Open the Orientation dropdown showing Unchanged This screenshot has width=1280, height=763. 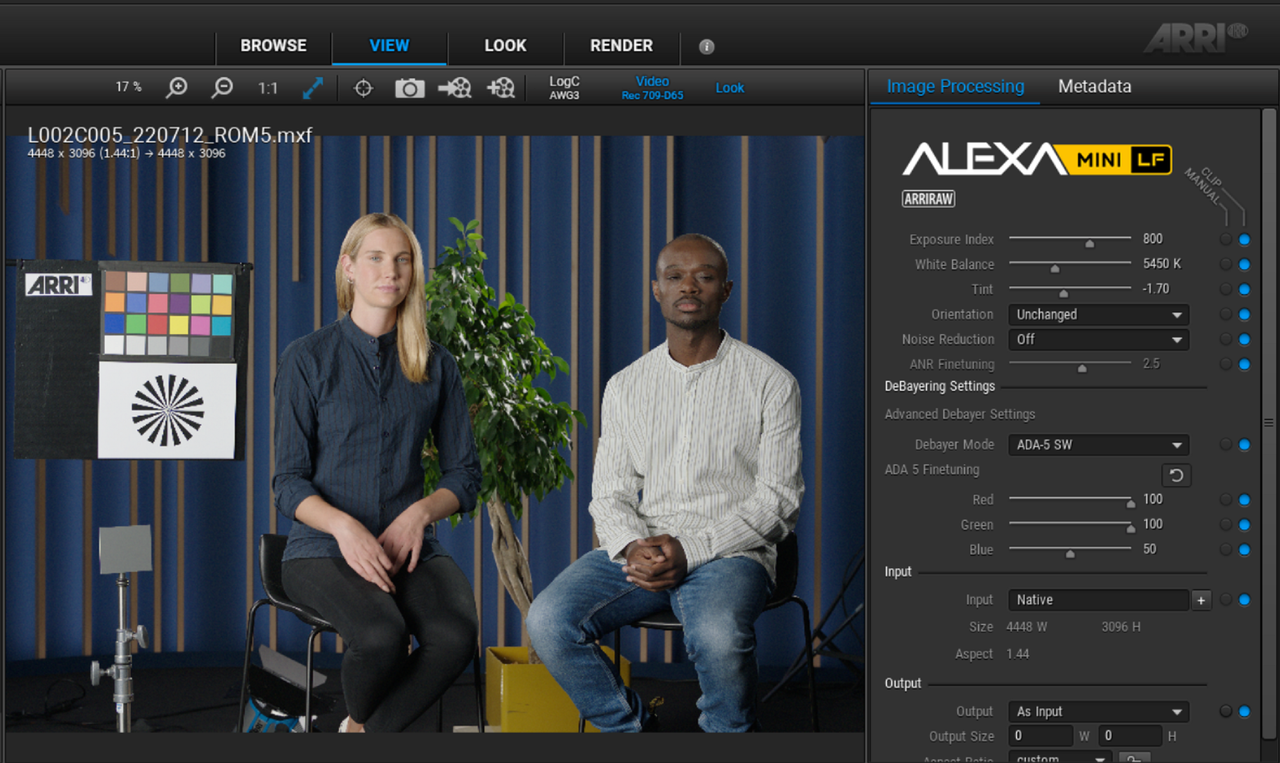pyautogui.click(x=1098, y=315)
